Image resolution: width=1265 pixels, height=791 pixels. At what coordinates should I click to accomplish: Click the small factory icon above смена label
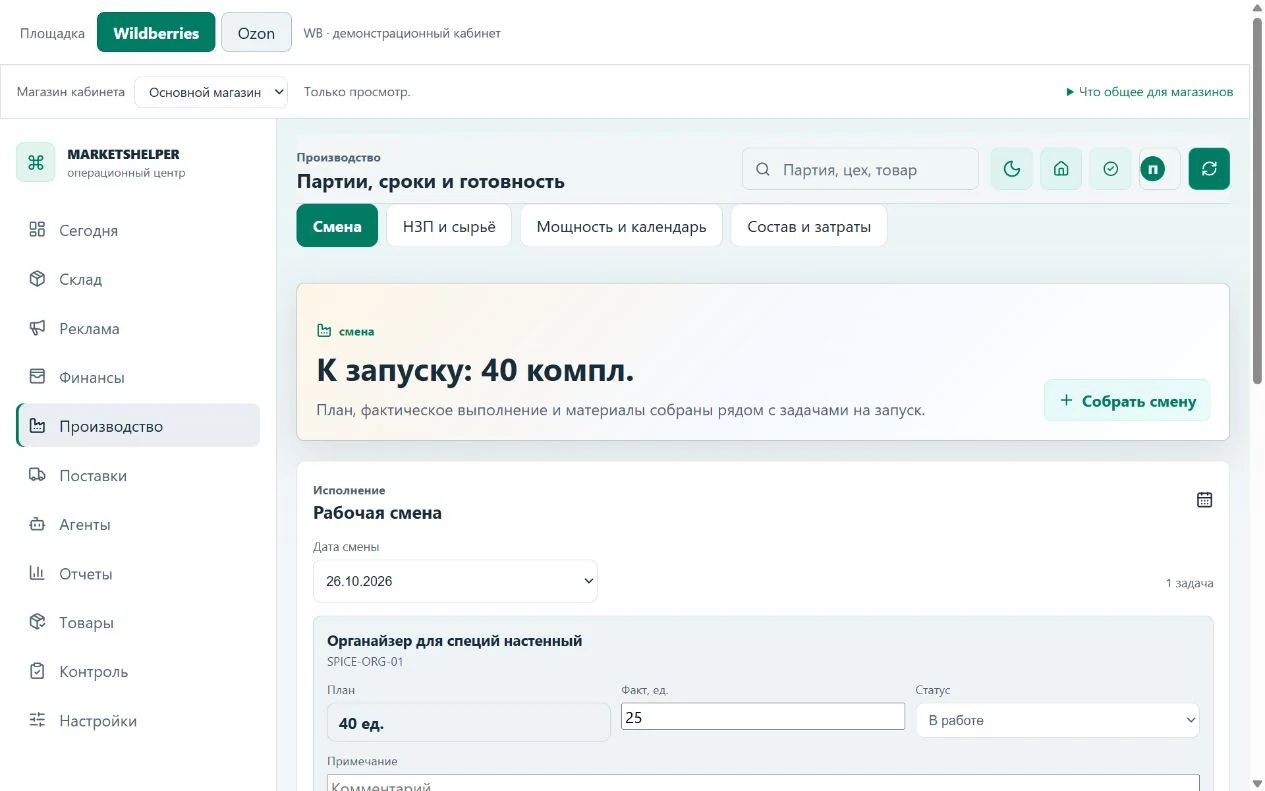(x=324, y=331)
